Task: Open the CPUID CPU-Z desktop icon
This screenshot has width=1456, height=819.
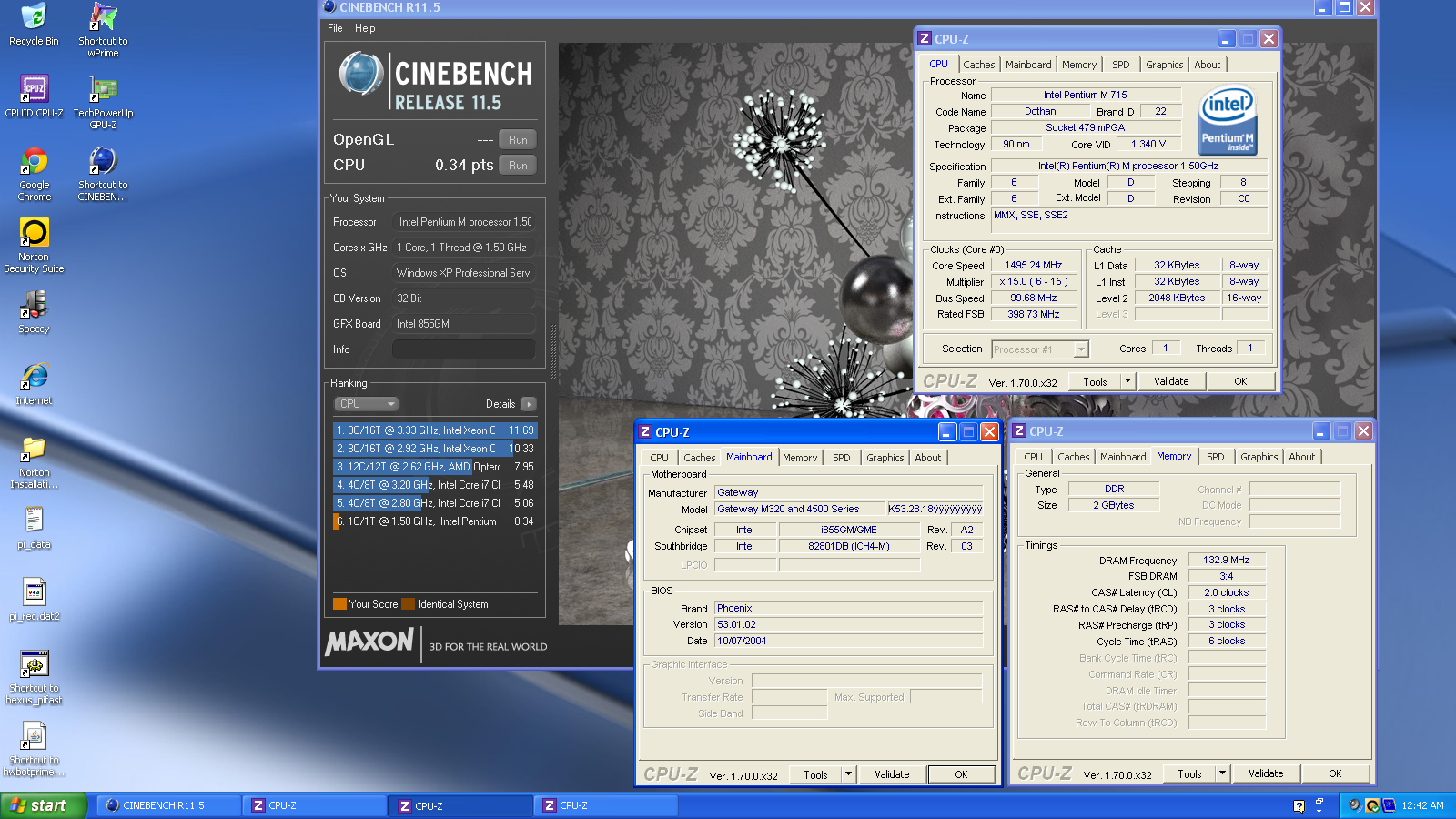Action: point(34,96)
